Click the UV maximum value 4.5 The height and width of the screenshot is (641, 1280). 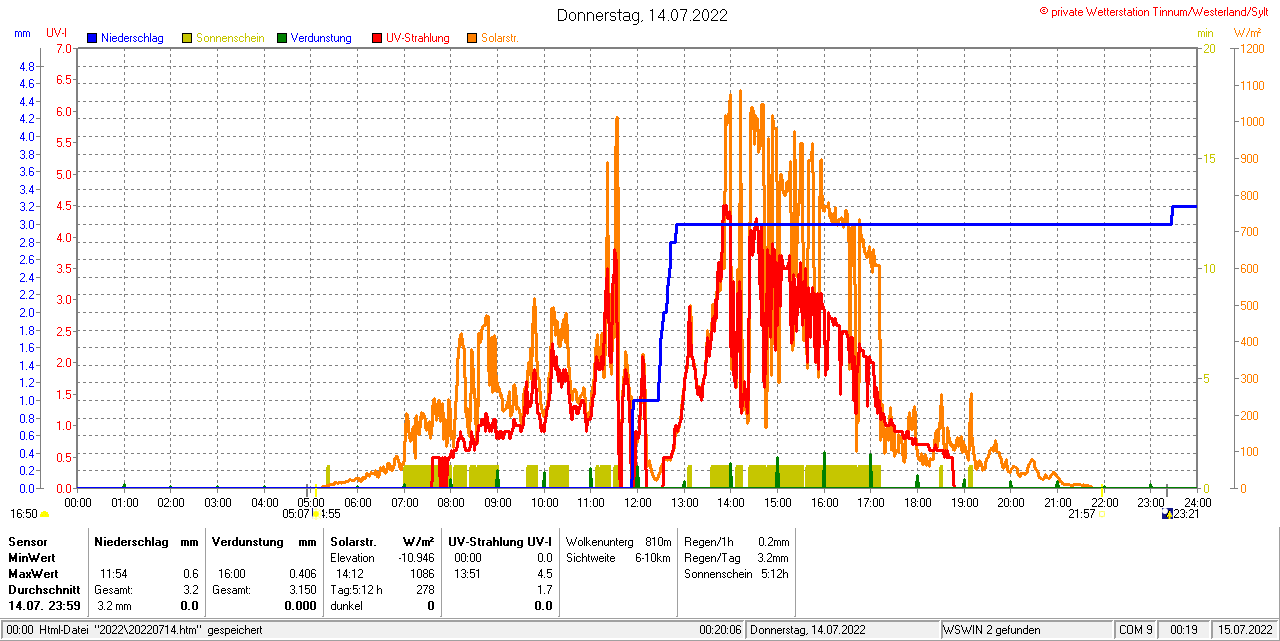(544, 573)
